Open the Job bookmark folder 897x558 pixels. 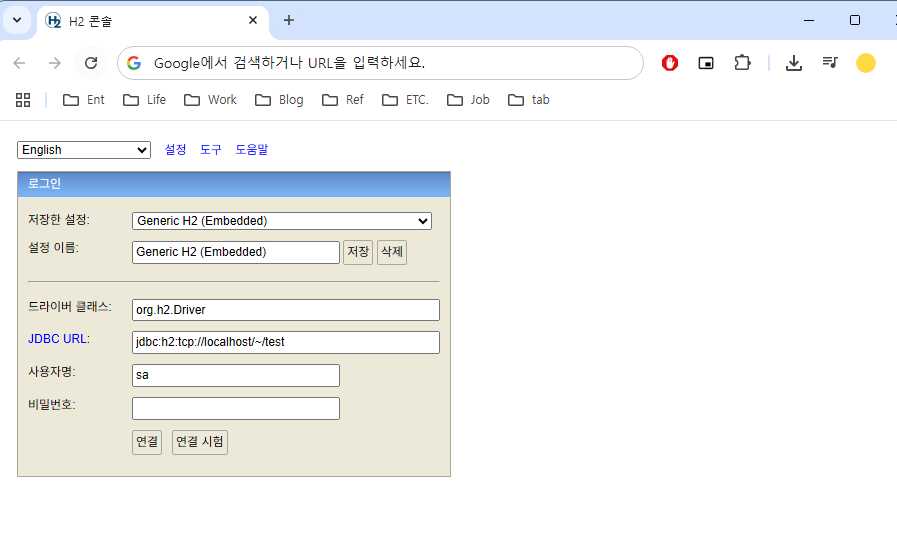click(x=468, y=100)
